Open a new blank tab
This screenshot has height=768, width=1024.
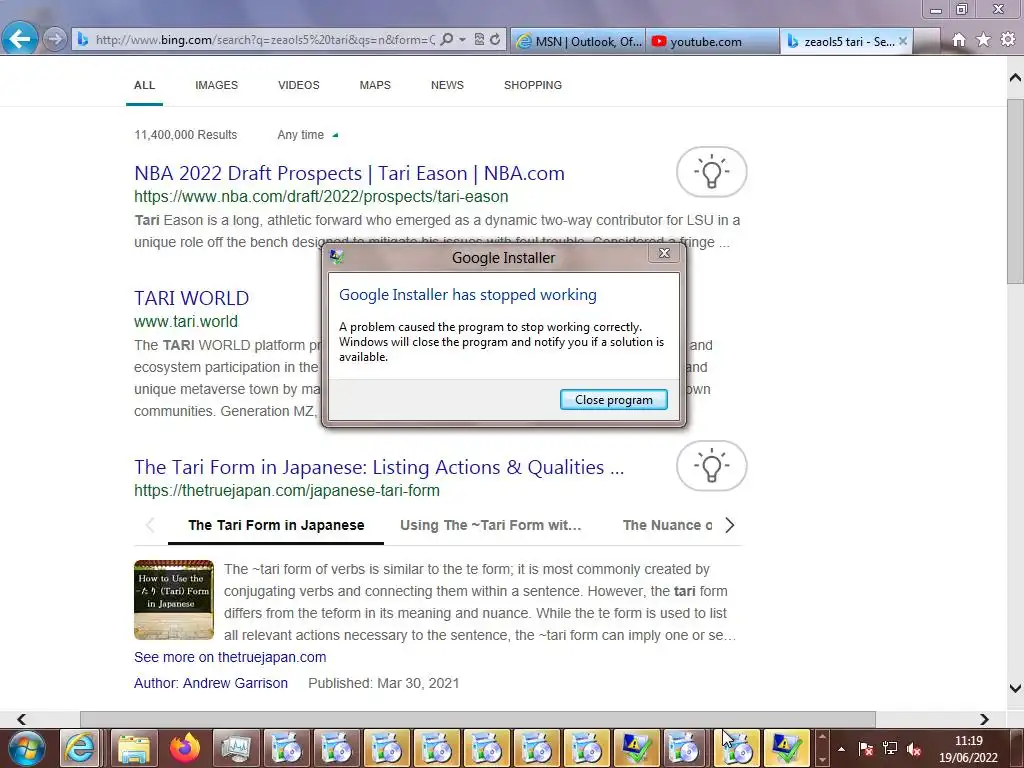926,41
